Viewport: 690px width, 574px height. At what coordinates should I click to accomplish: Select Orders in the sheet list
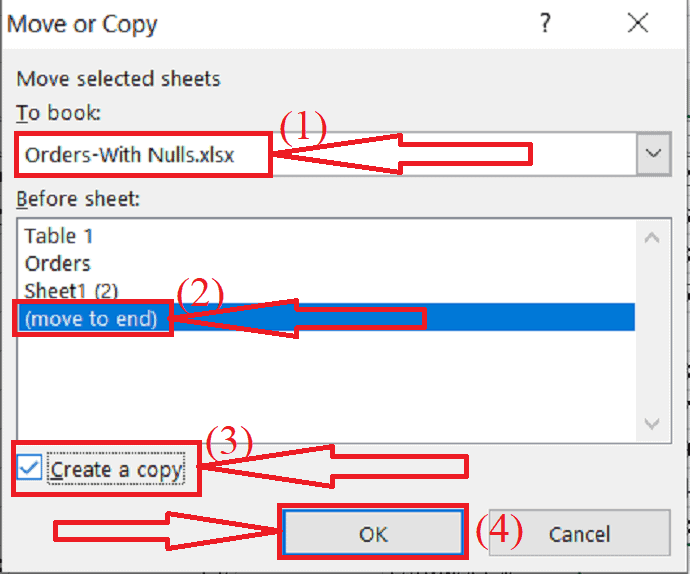click(x=58, y=264)
